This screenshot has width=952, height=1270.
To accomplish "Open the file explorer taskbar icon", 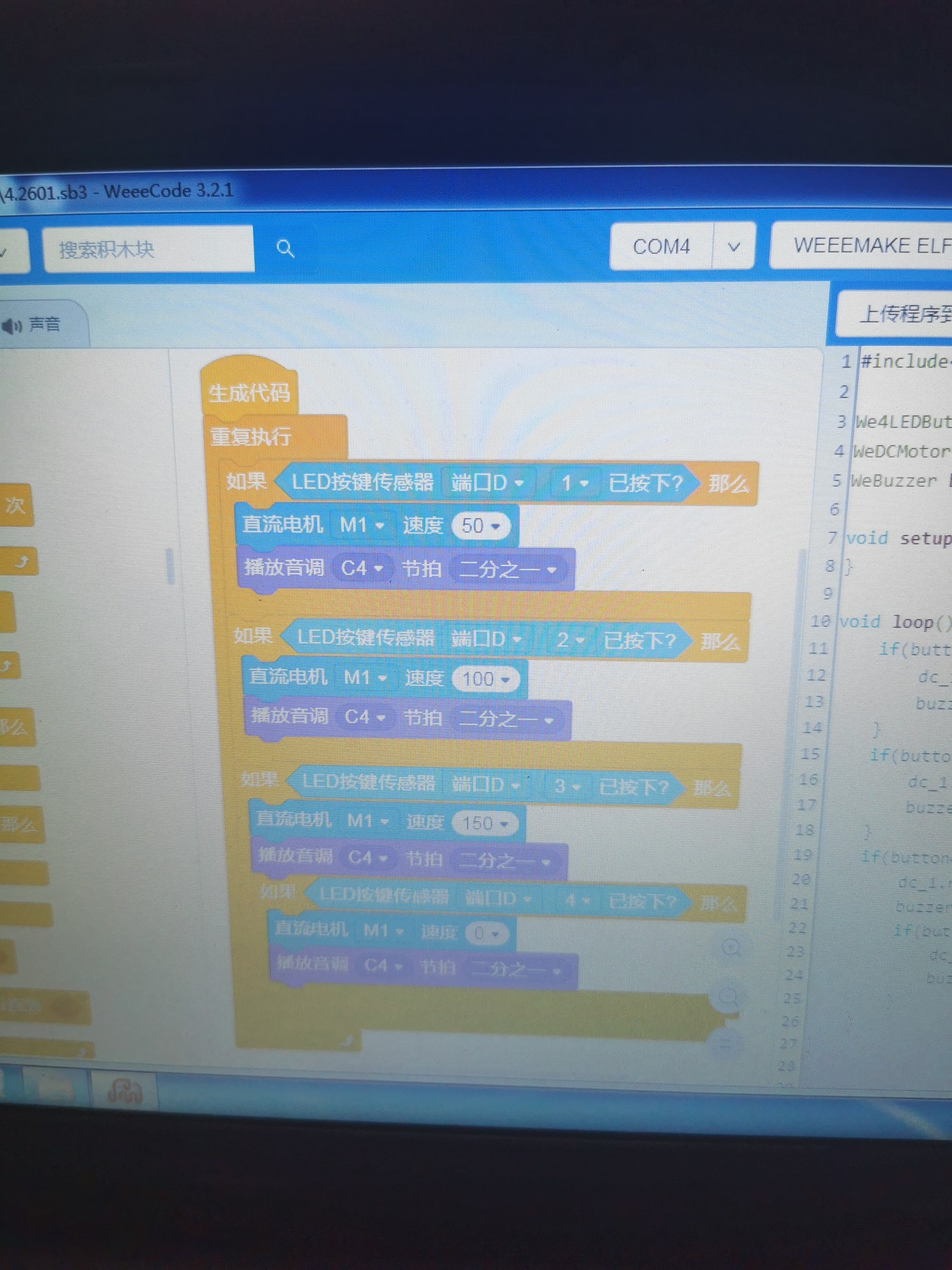I will pyautogui.click(x=54, y=1085).
